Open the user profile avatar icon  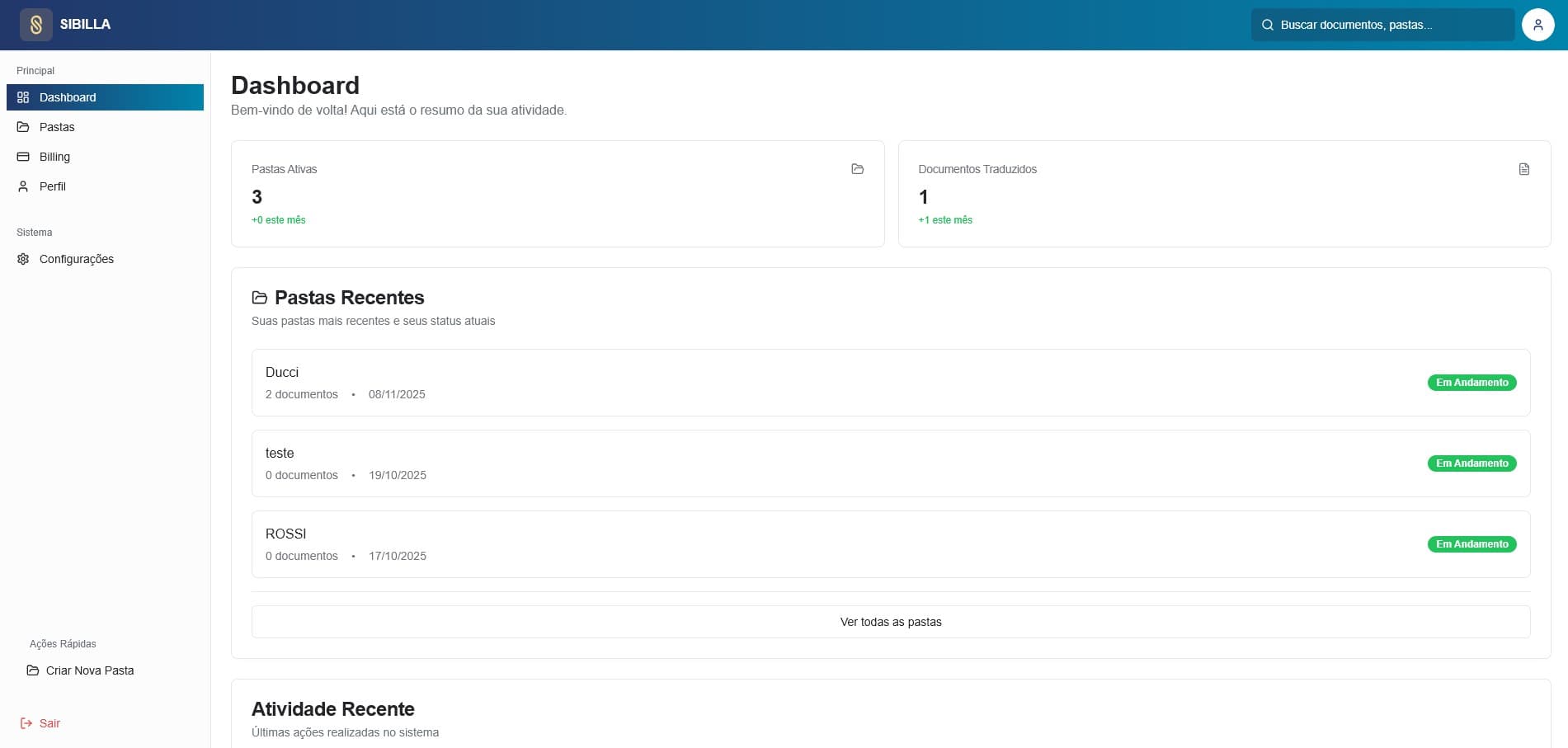point(1537,24)
